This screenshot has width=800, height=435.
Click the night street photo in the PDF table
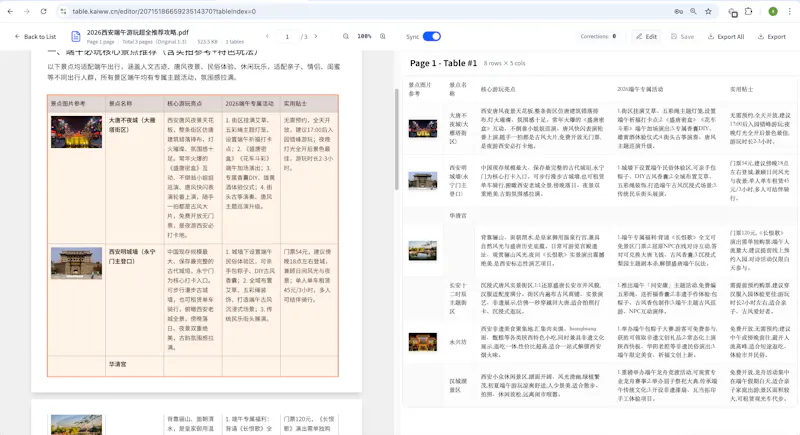pyautogui.click(x=77, y=132)
